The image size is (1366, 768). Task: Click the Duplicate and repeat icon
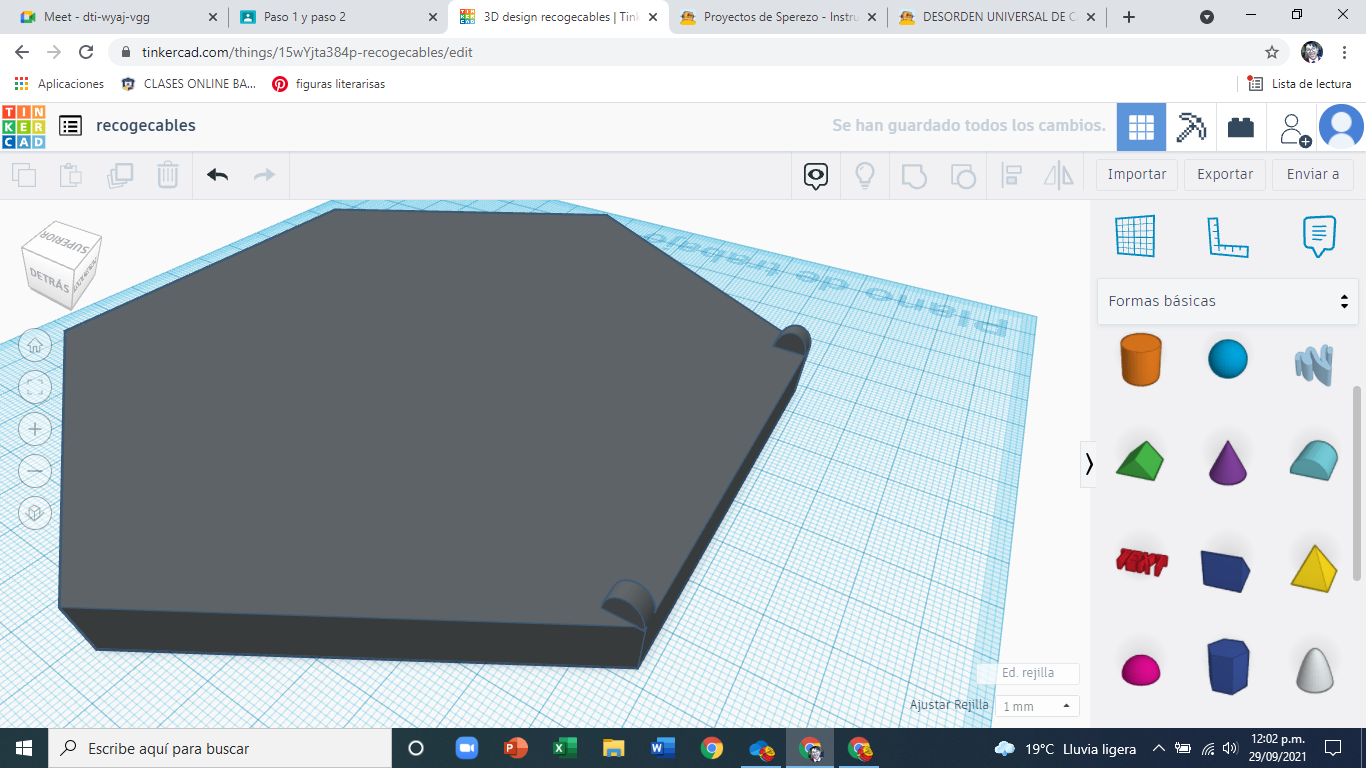pos(120,175)
